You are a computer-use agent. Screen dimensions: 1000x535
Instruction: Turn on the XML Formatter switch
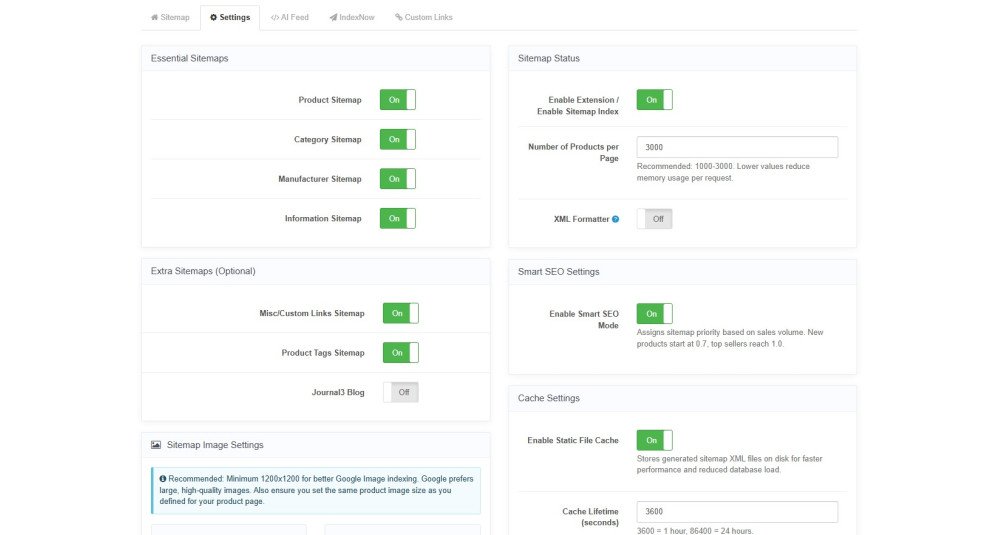(654, 219)
